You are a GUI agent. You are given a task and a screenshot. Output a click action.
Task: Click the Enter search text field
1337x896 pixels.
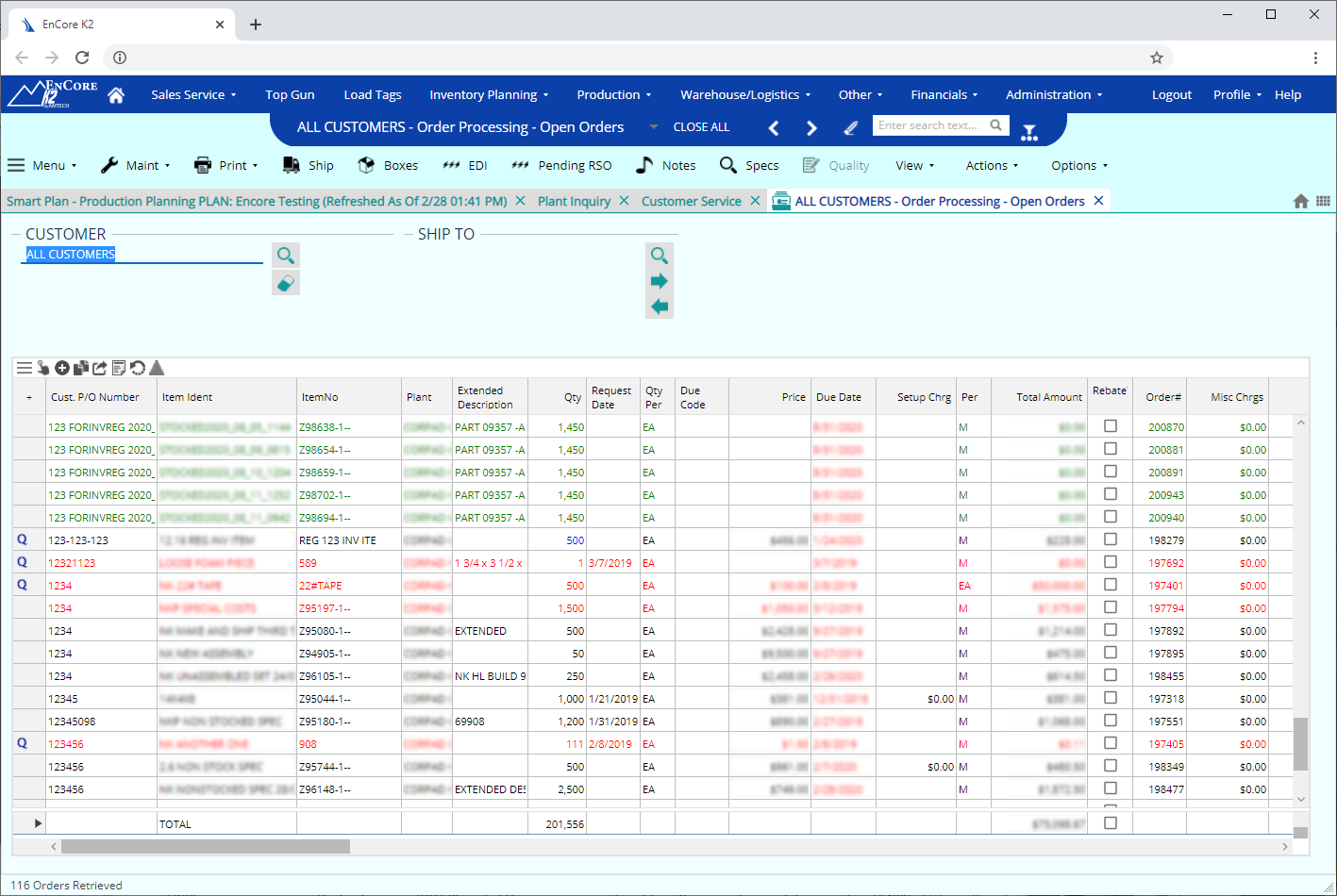click(929, 125)
